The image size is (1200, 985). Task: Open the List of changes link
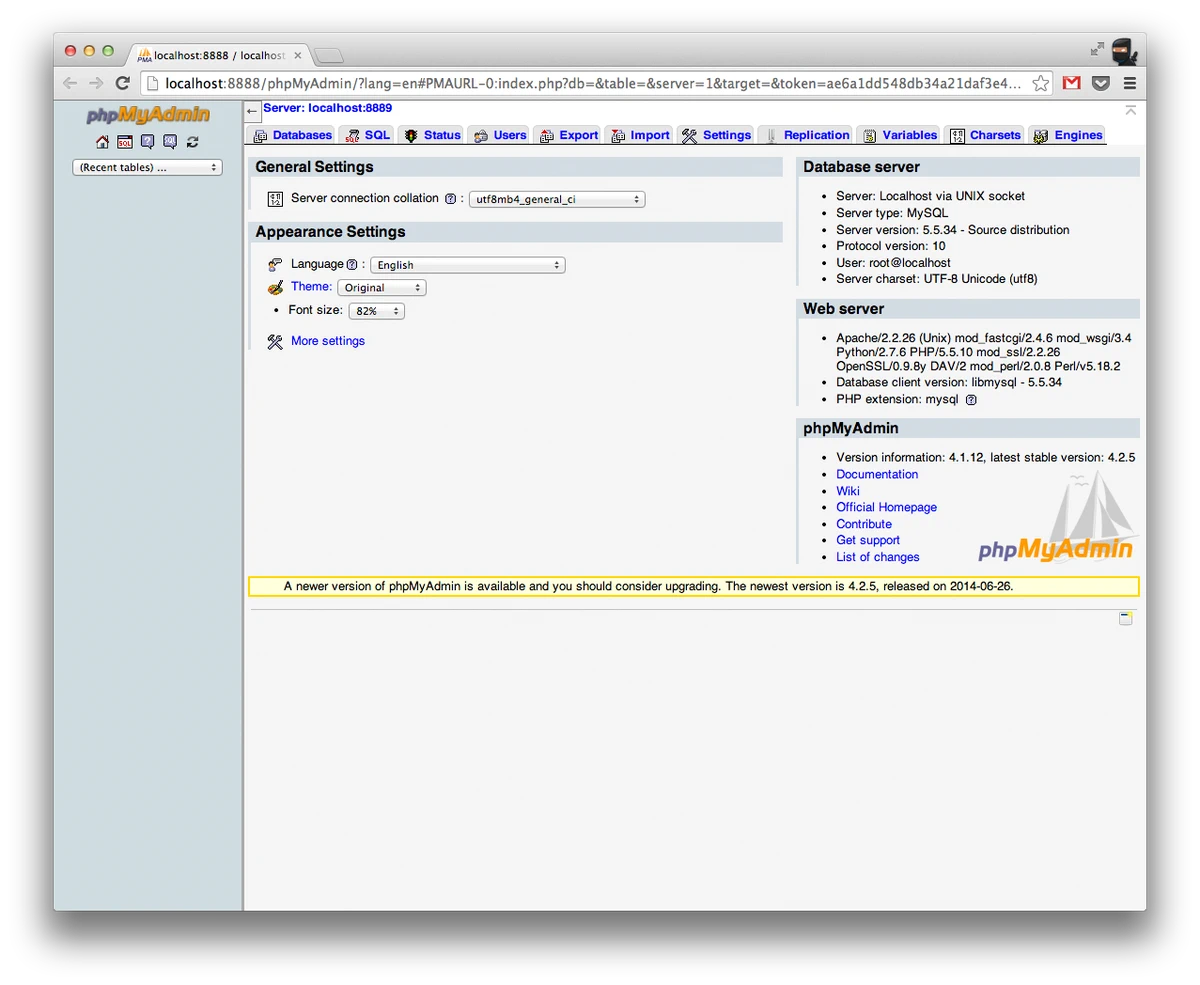click(x=878, y=557)
